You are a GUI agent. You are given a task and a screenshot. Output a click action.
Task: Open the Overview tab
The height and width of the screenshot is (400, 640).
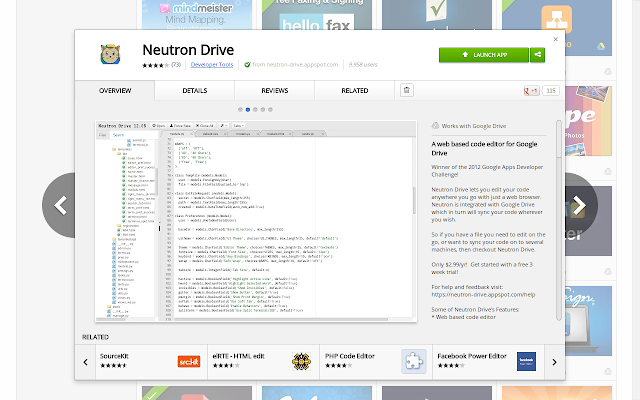tap(115, 91)
